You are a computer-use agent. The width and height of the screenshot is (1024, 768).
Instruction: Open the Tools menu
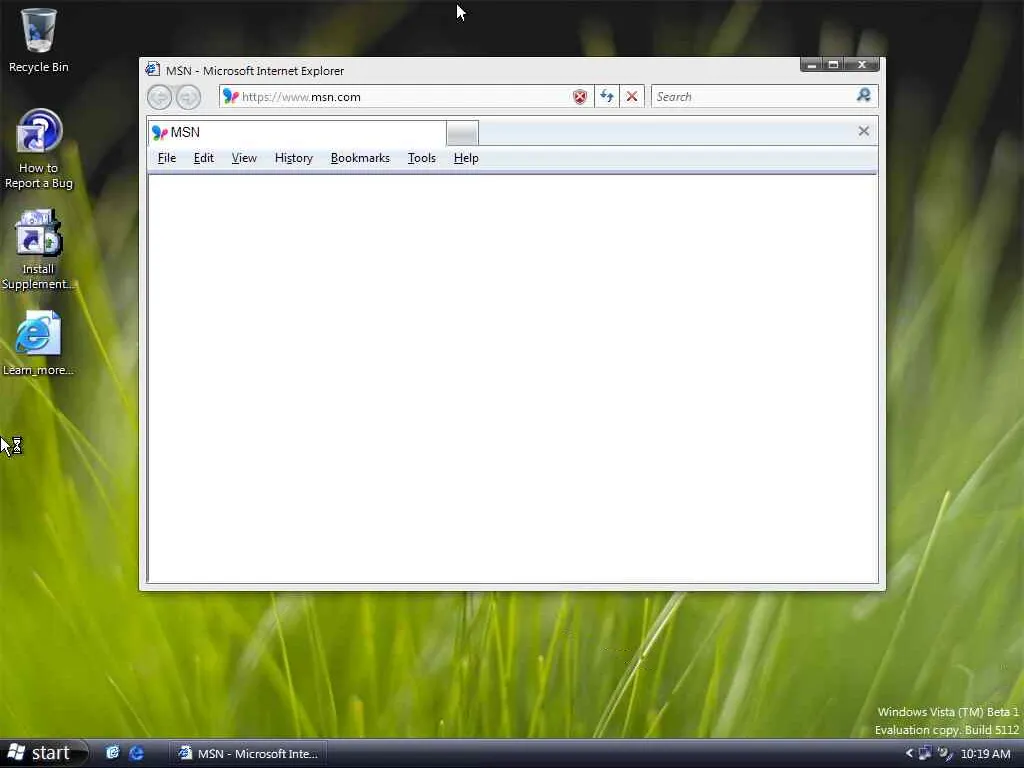[x=421, y=158]
